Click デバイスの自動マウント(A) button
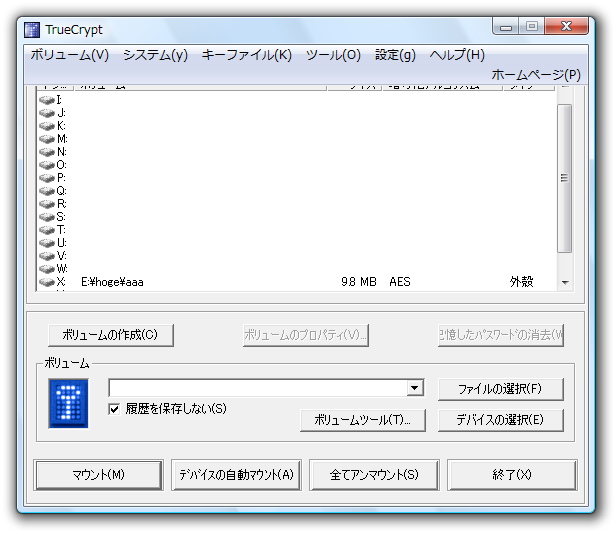 (236, 475)
